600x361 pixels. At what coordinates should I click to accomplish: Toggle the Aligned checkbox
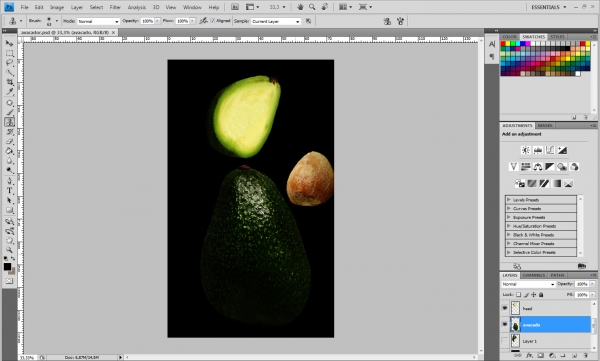click(213, 21)
